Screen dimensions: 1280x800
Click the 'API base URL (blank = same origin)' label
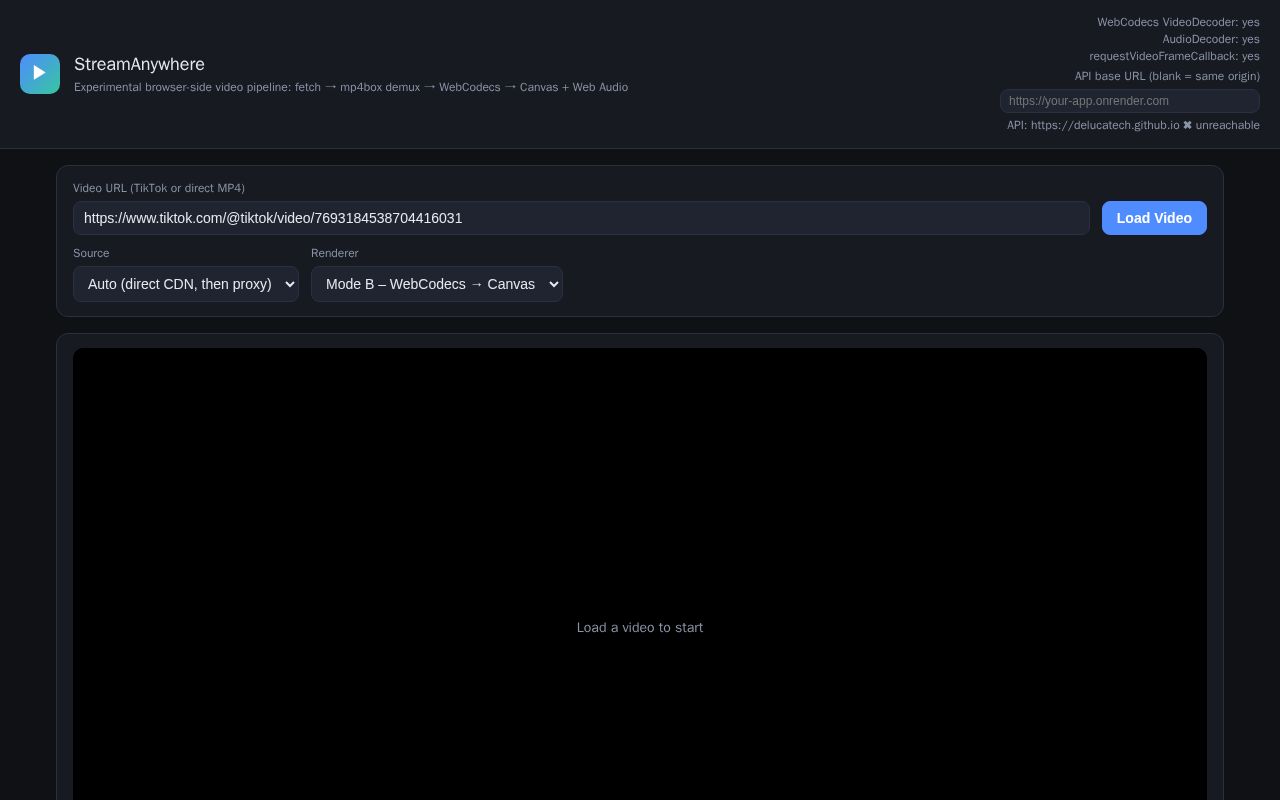[x=1167, y=76]
